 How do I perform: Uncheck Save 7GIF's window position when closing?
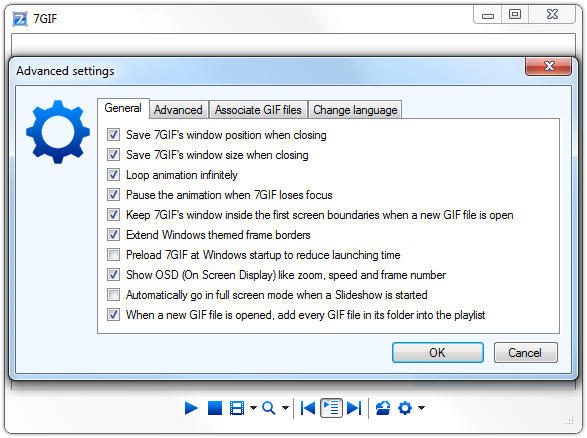113,134
